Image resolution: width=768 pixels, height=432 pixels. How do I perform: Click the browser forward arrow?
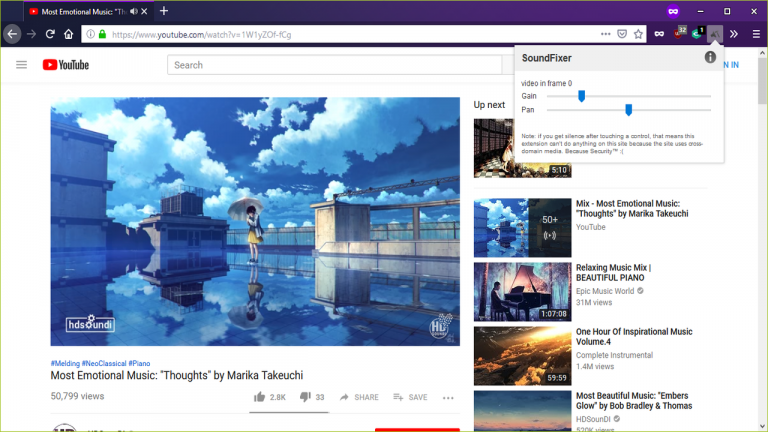[31, 34]
